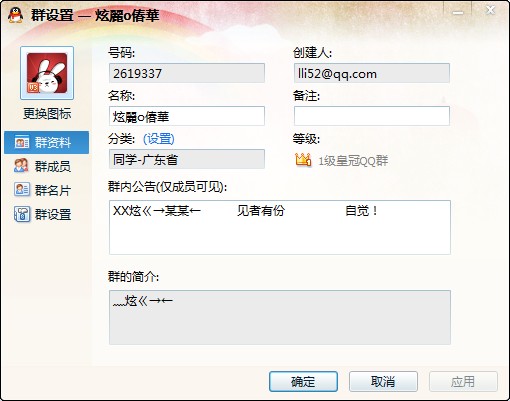
Task: Click the 群资料 sidebar icon
Action: pos(22,142)
